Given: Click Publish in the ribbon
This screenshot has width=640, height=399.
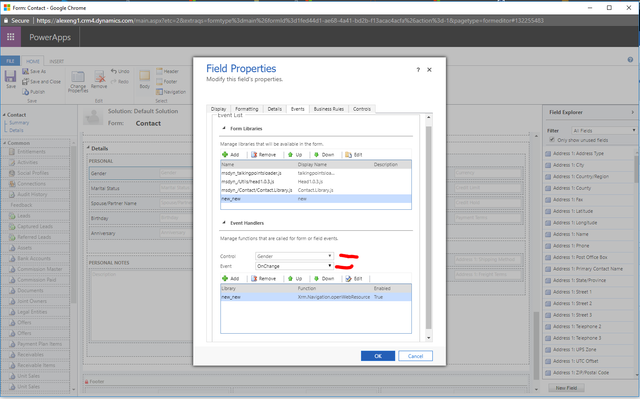Looking at the screenshot, I should pos(33,92).
